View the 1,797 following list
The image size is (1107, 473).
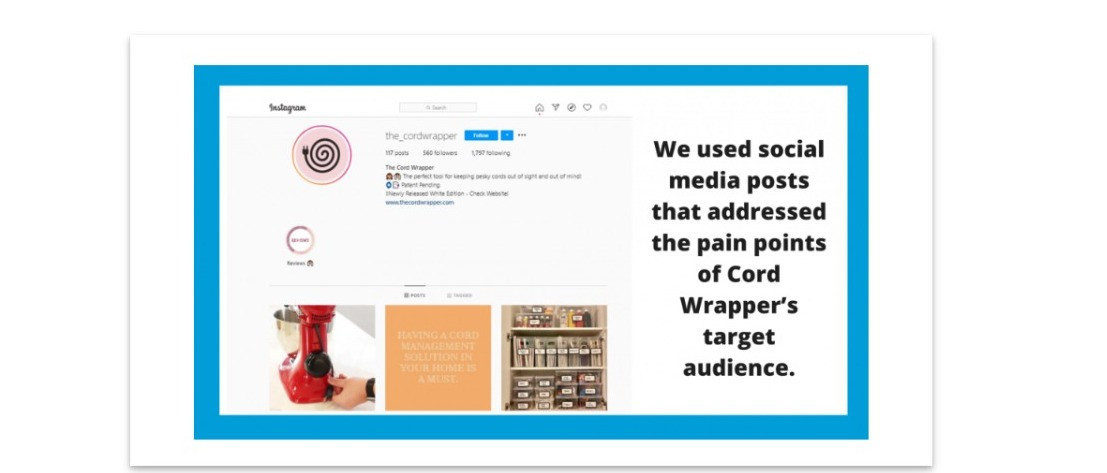490,153
